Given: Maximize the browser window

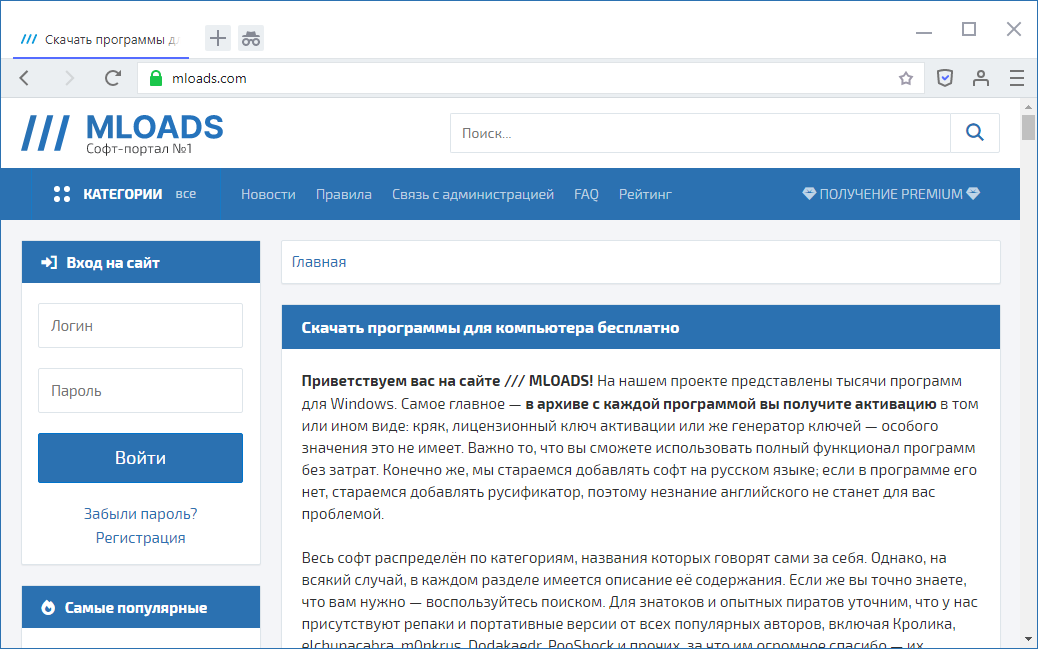Looking at the screenshot, I should click(969, 29).
